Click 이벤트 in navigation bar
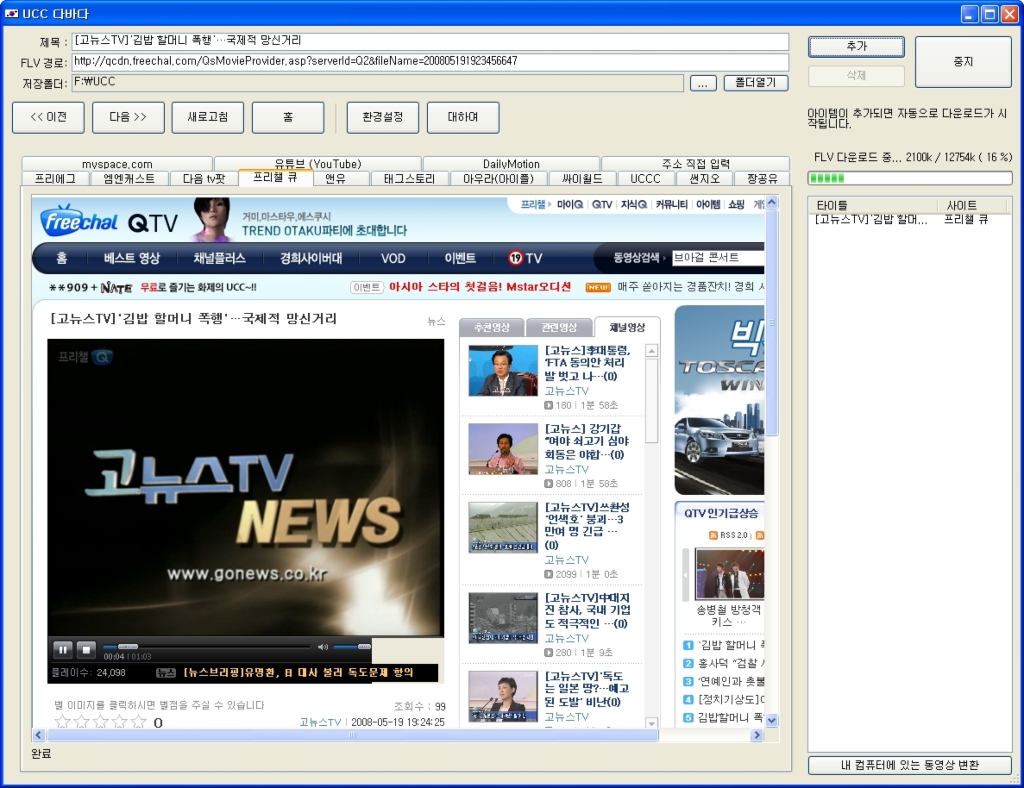Viewport: 1024px width, 788px height. coord(460,258)
